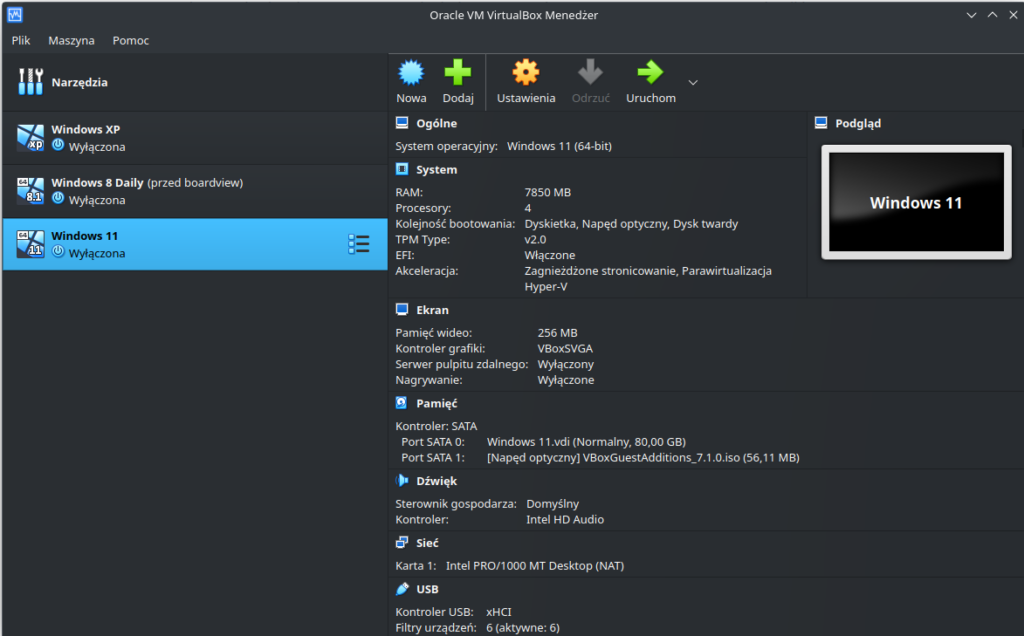Open the Uruchom dropdown arrow
1024x636 pixels.
(x=693, y=82)
